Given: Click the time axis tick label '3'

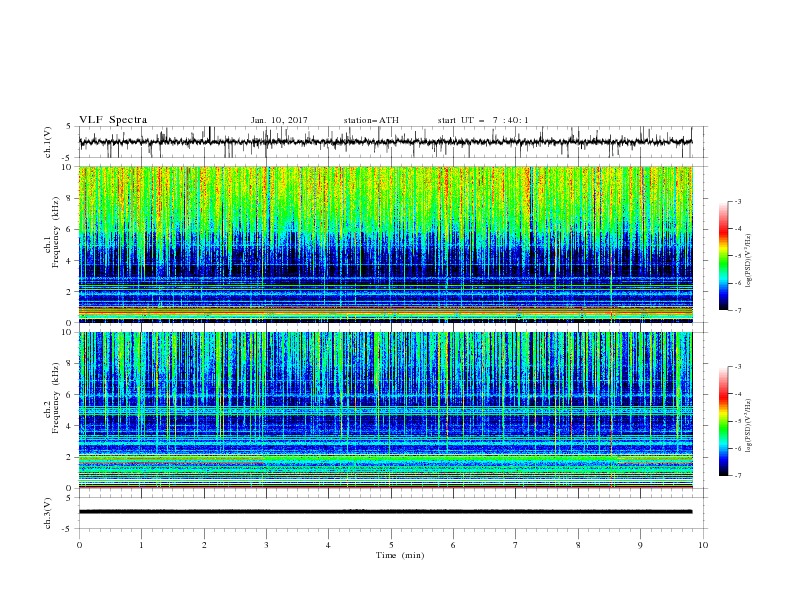Looking at the screenshot, I should (266, 545).
